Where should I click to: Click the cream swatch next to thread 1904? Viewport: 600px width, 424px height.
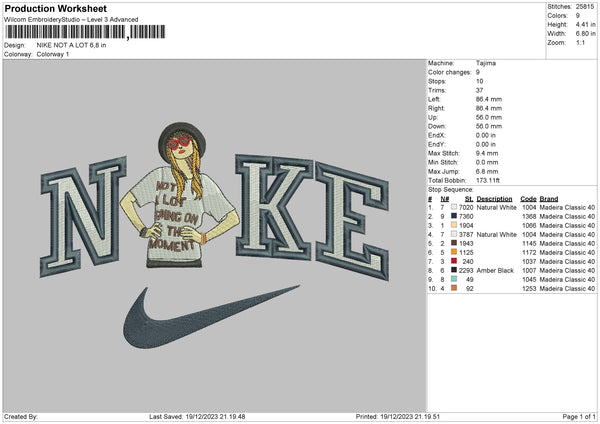(454, 225)
